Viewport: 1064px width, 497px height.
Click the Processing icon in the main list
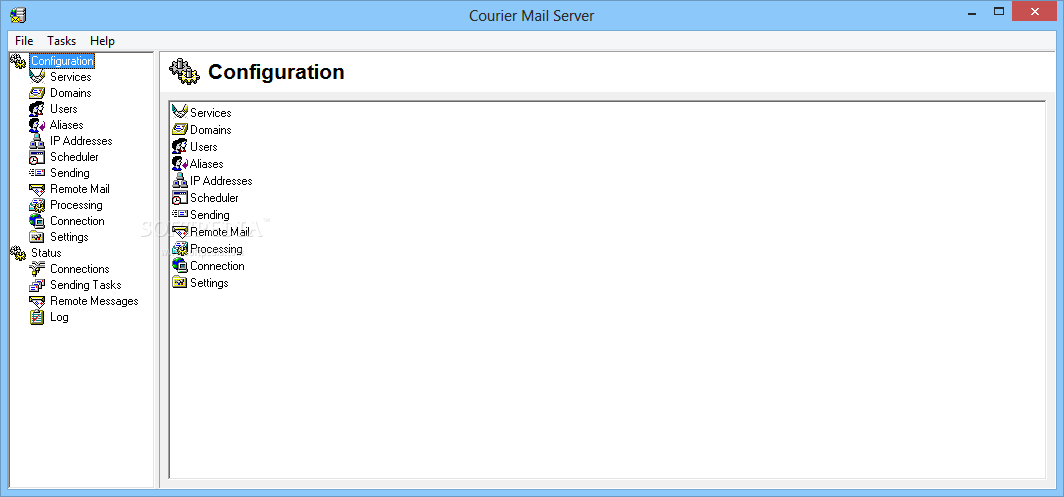tap(180, 248)
